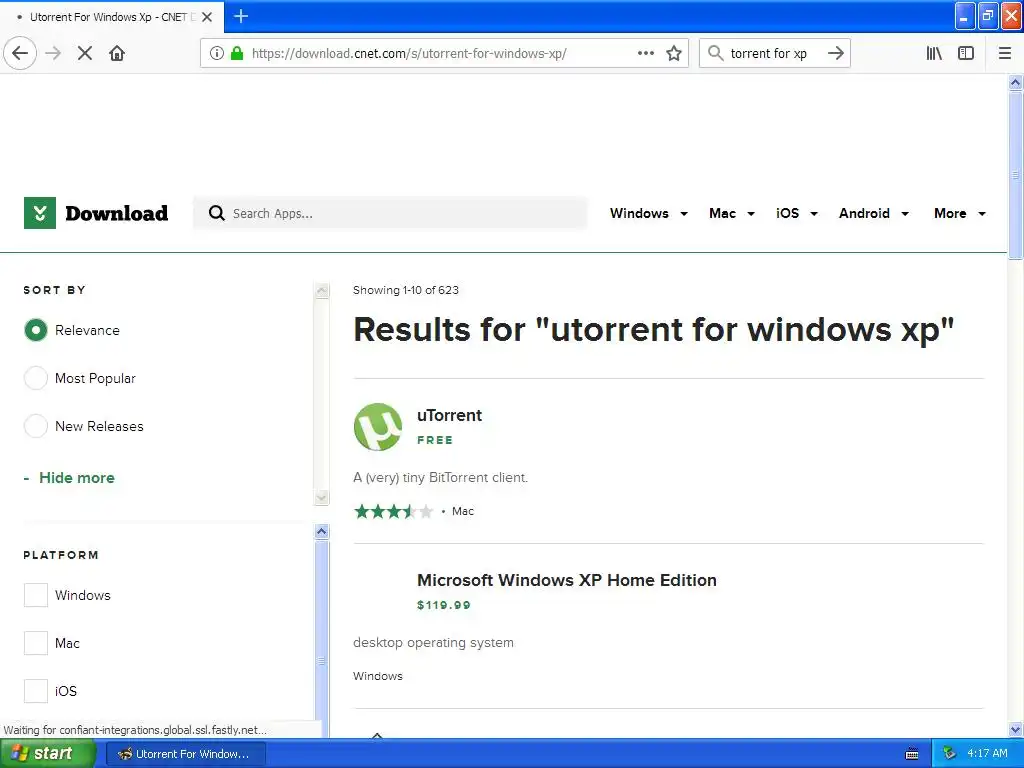1024x768 pixels.
Task: Open the Library icon in toolbar
Action: (x=934, y=53)
